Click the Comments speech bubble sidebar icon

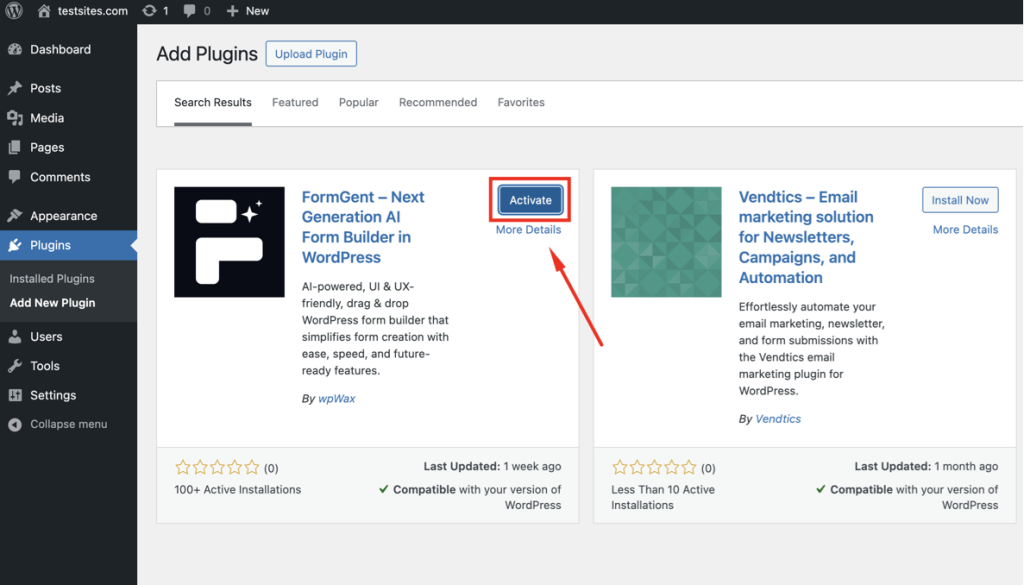[x=15, y=177]
